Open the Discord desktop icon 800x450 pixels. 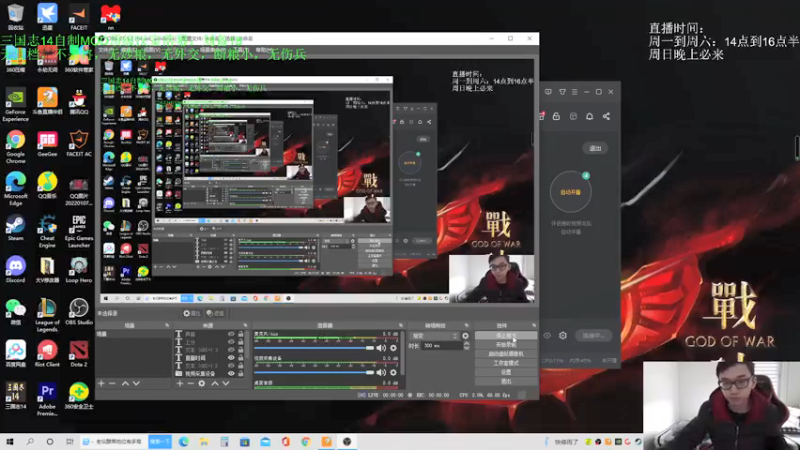[15, 270]
